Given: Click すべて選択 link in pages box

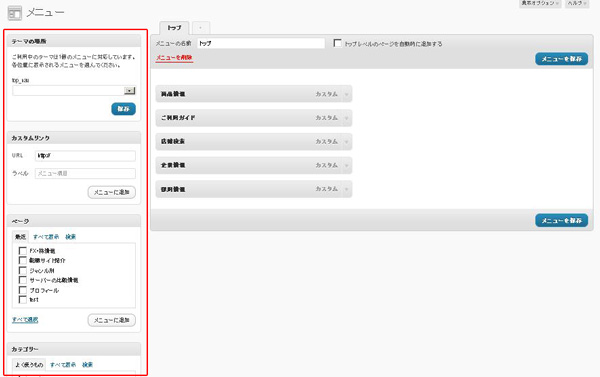Looking at the screenshot, I should pyautogui.click(x=25, y=320).
